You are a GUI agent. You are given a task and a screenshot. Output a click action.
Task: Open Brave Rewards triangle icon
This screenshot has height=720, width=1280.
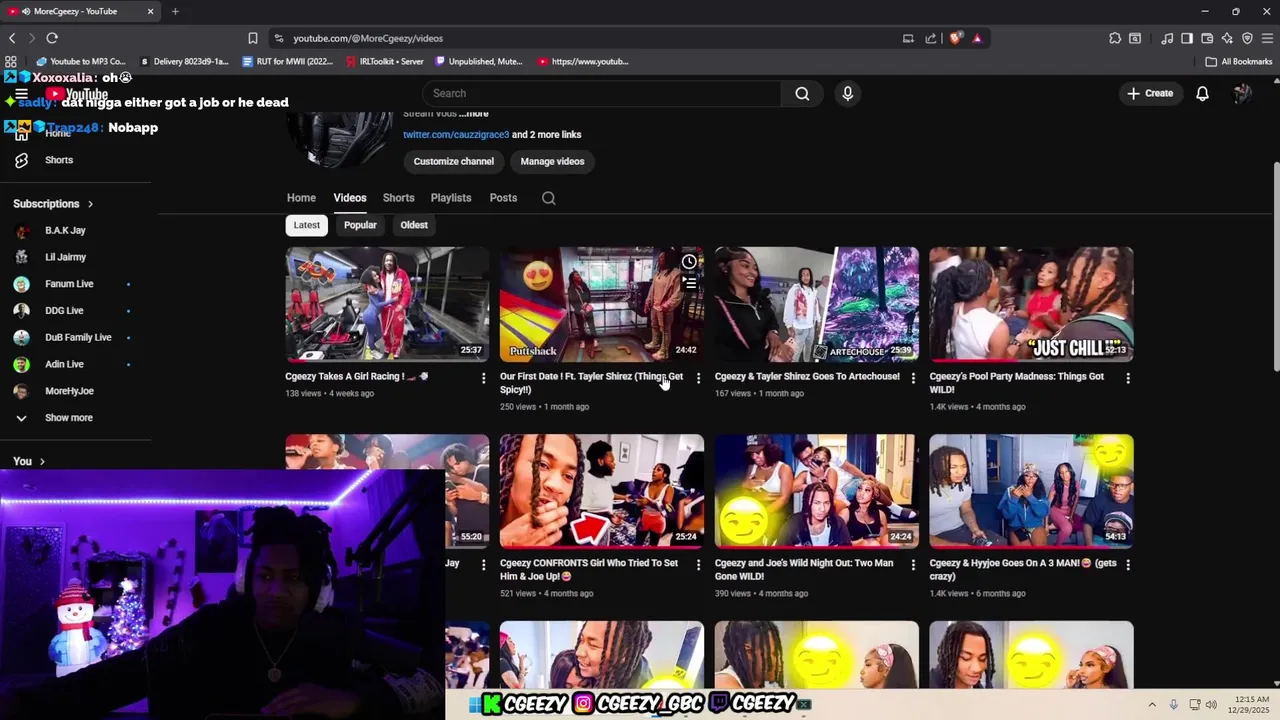pos(977,38)
